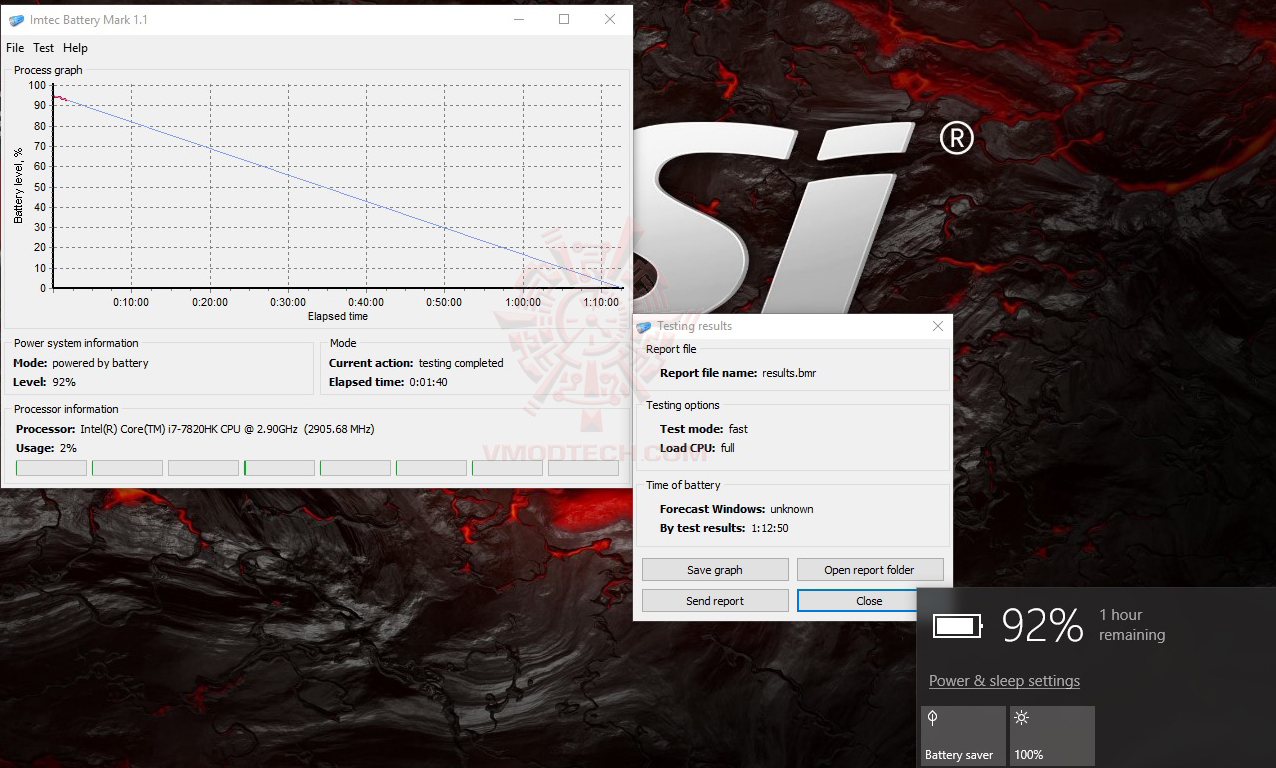Open Power & sleep settings
Image resolution: width=1276 pixels, height=768 pixels.
(1005, 680)
